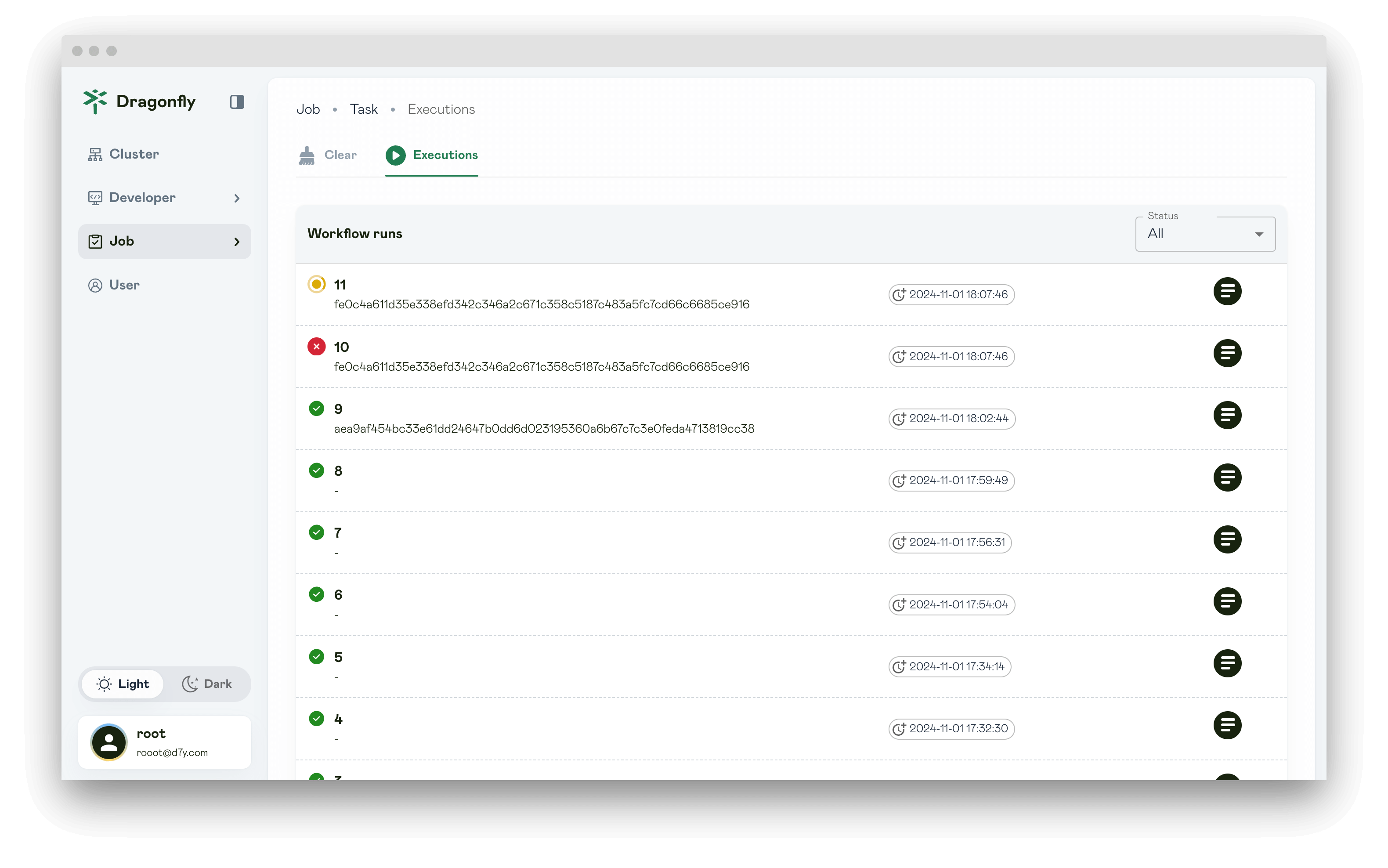Click timestamp 2024-11-01 17:34:14

pyautogui.click(x=950, y=666)
